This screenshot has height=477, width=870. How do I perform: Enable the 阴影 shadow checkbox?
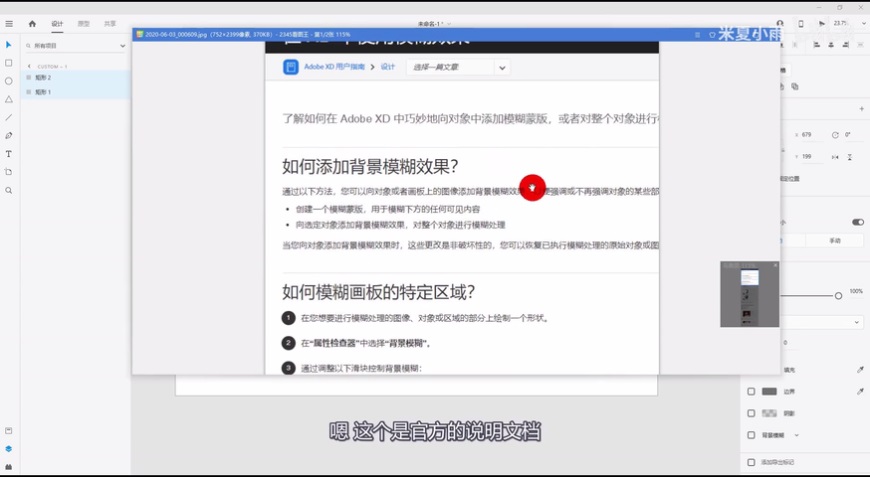click(751, 413)
